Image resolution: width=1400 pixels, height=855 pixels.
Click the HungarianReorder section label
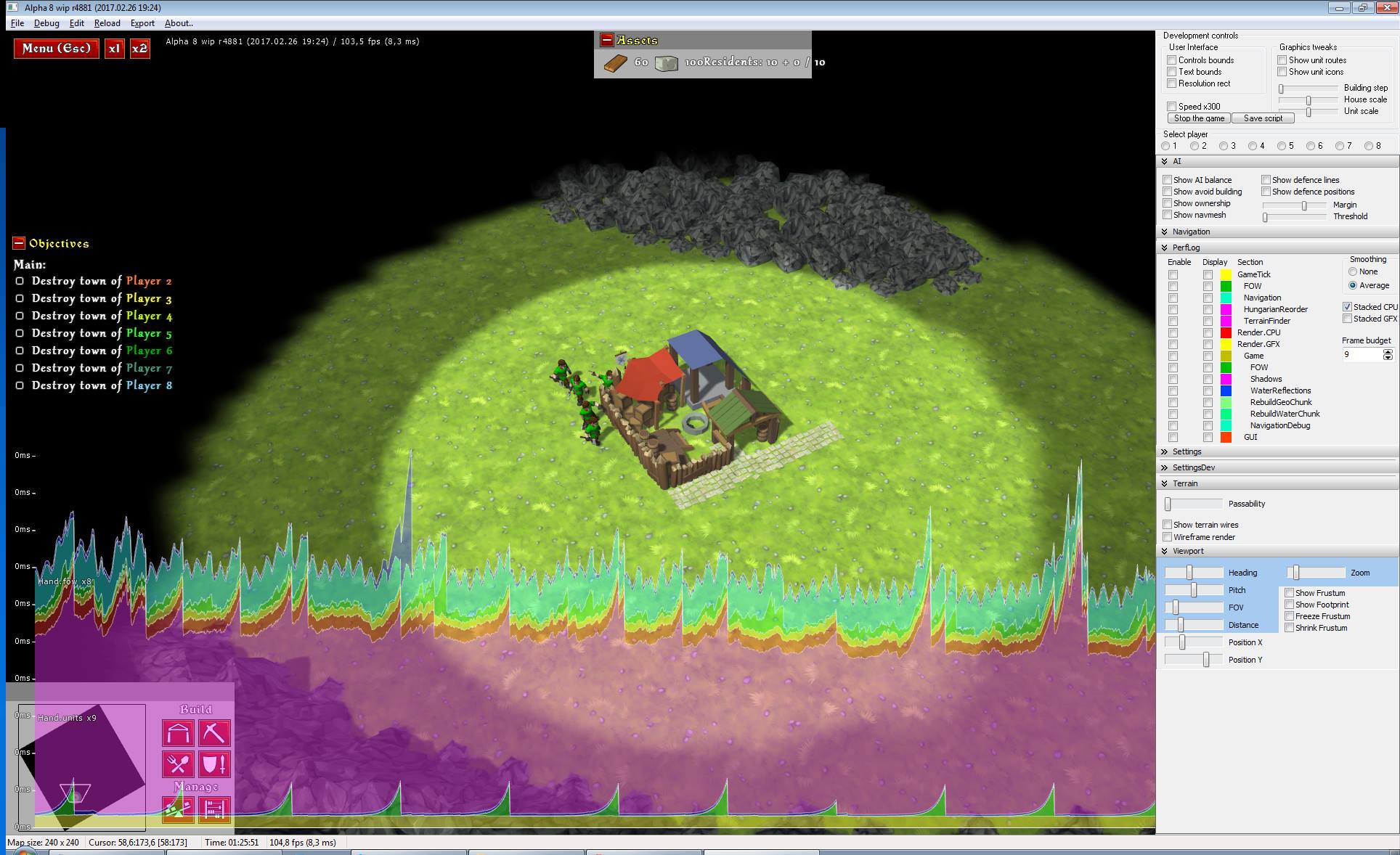[1275, 309]
